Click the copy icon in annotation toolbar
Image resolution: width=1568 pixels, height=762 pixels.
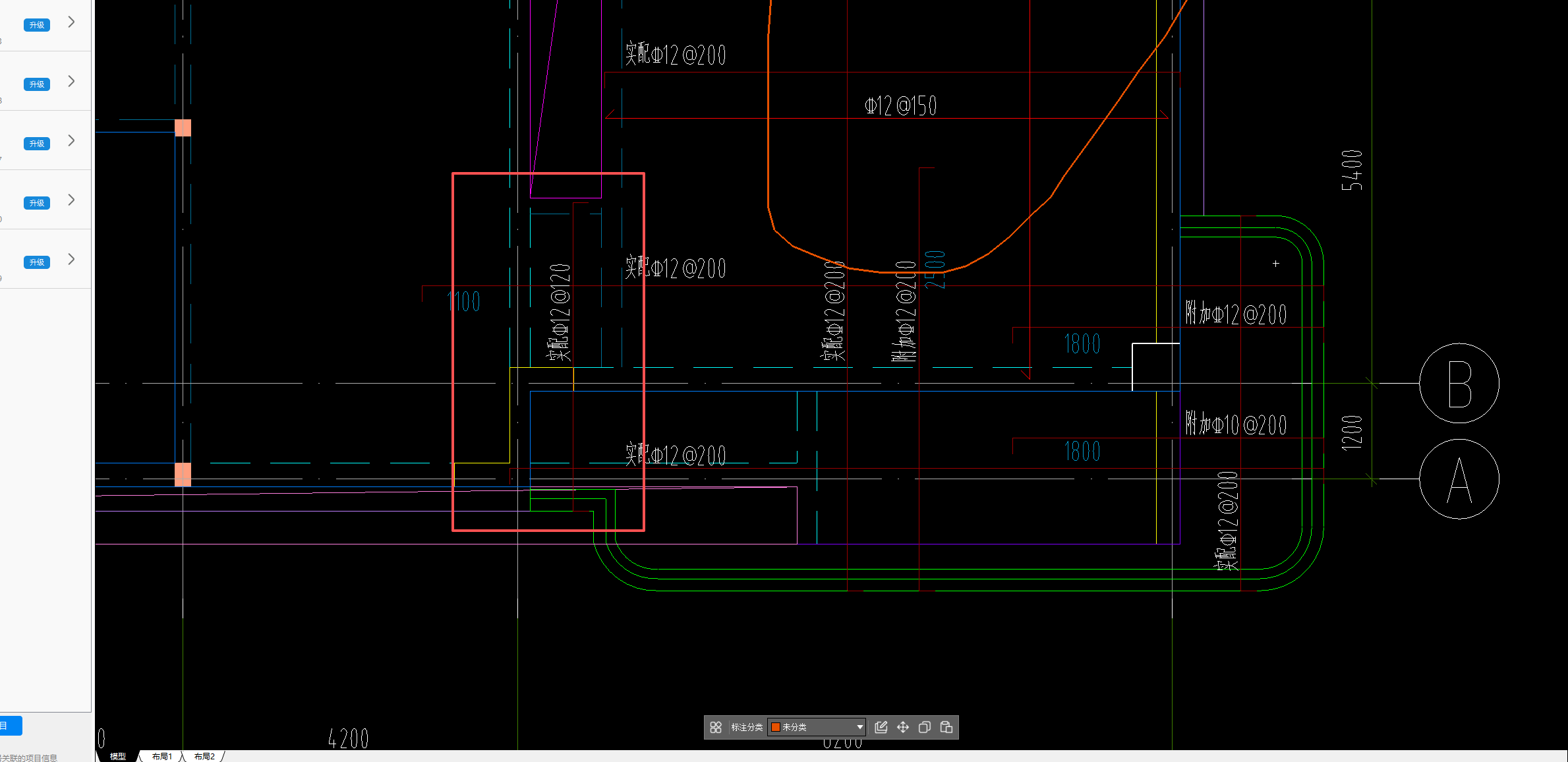(925, 727)
